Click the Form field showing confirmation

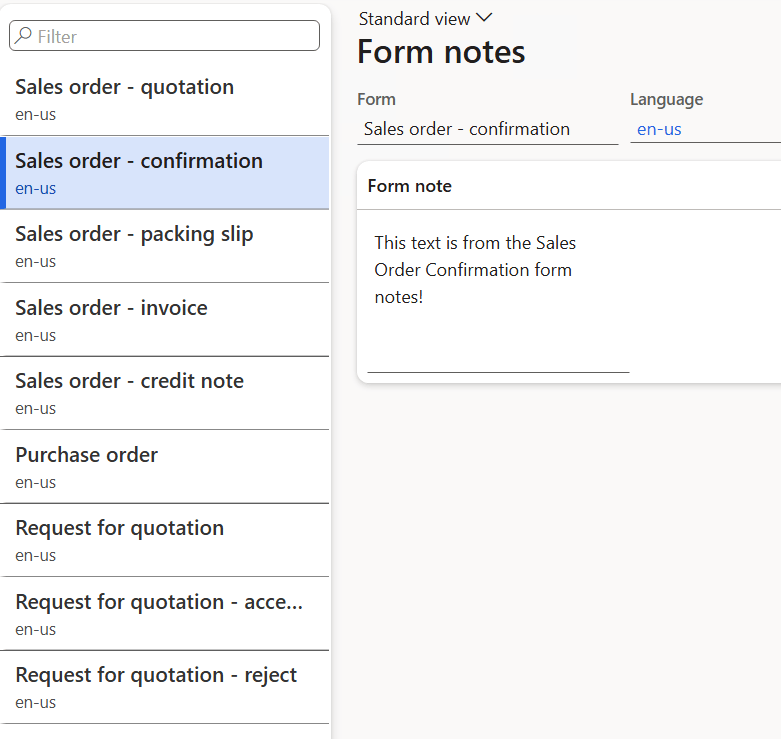pos(488,129)
